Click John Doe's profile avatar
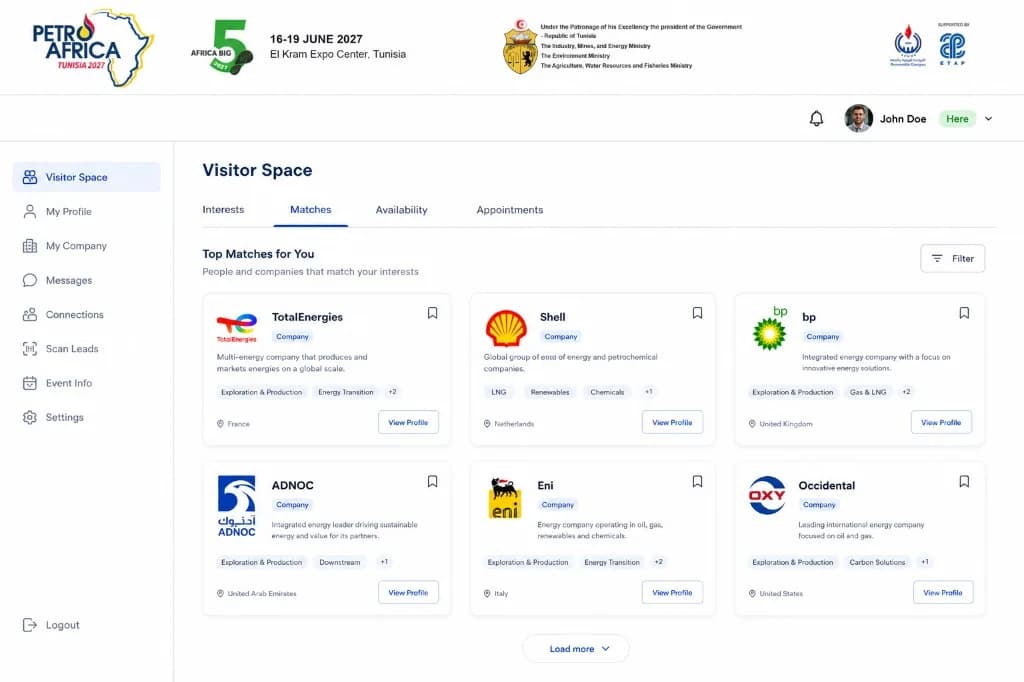Screen dimensions: 1024x682 [x=858, y=119]
